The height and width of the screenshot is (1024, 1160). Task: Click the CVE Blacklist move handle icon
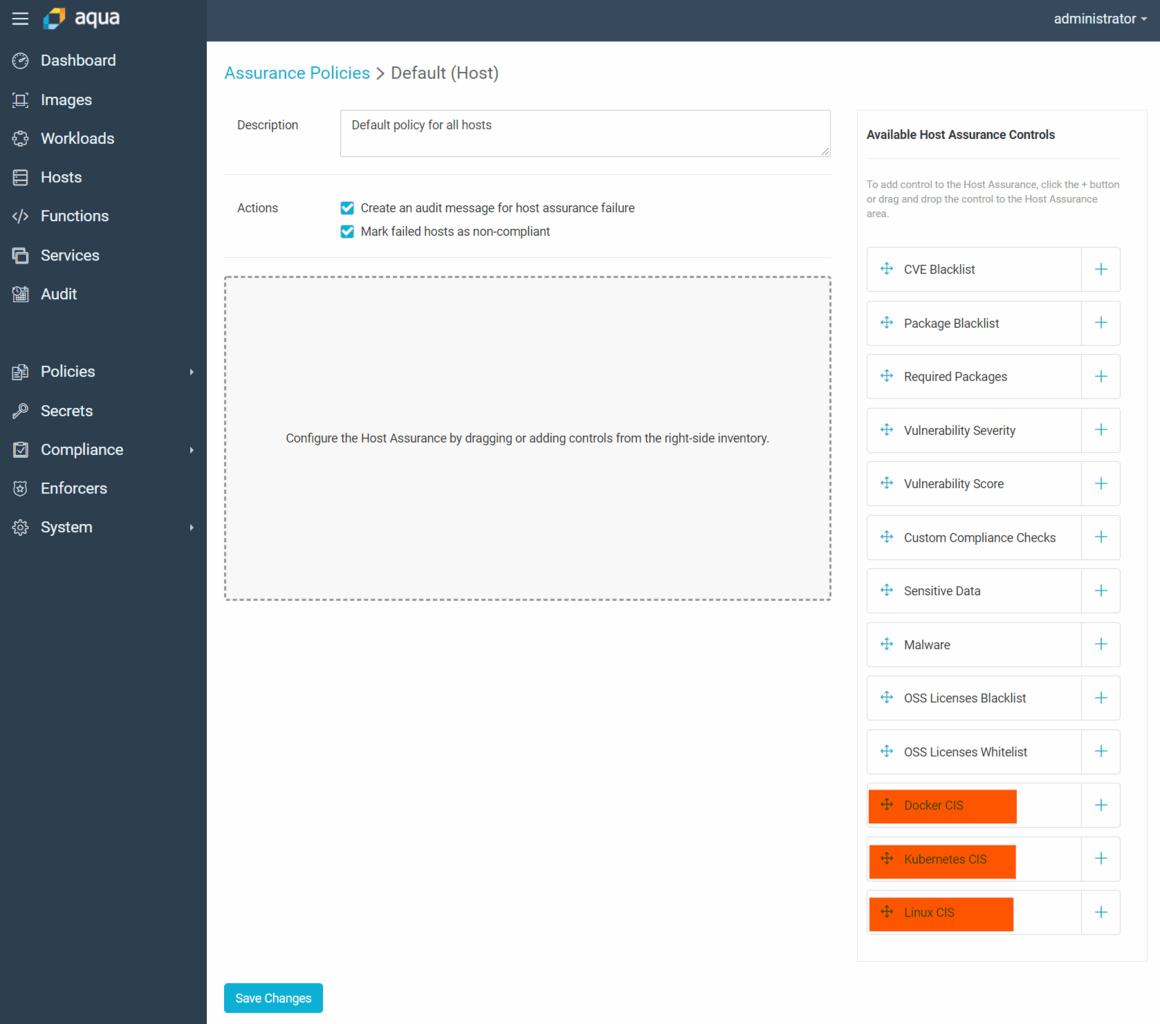click(x=886, y=269)
